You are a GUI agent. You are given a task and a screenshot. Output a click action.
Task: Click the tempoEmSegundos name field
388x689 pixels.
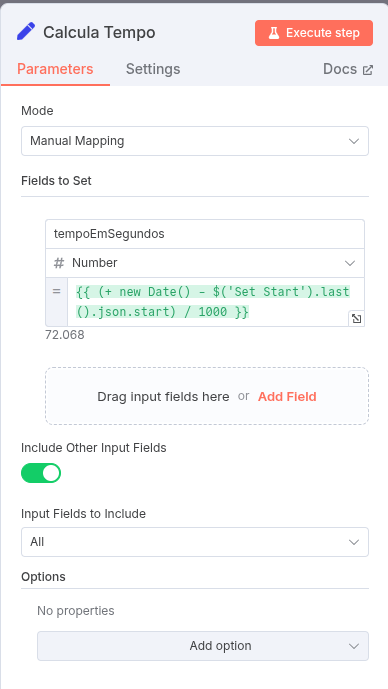(205, 234)
